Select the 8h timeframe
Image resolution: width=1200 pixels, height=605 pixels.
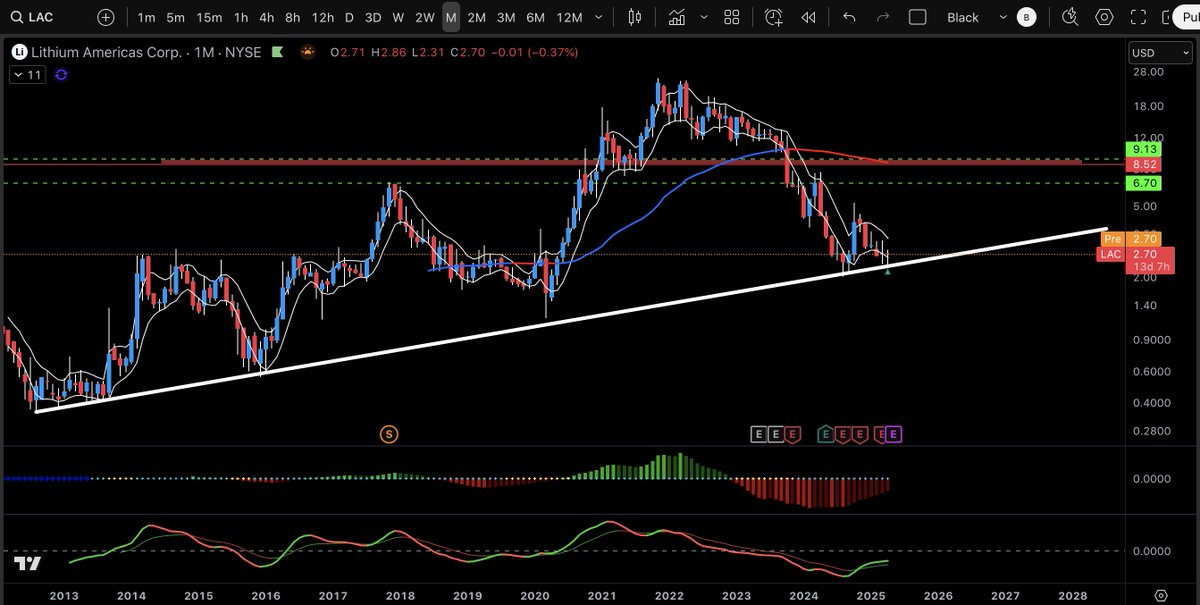[292, 17]
